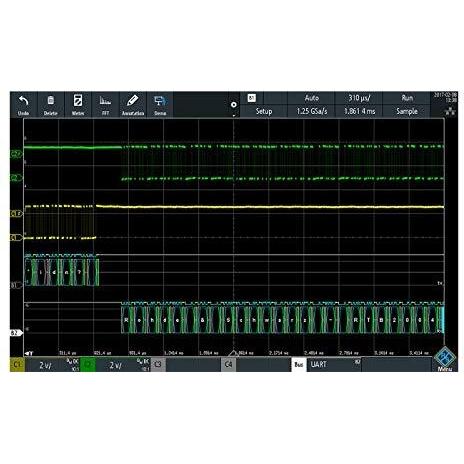Image resolution: width=464 pixels, height=464 pixels.
Task: Select the C2 green ground level marker
Action: 17,178
